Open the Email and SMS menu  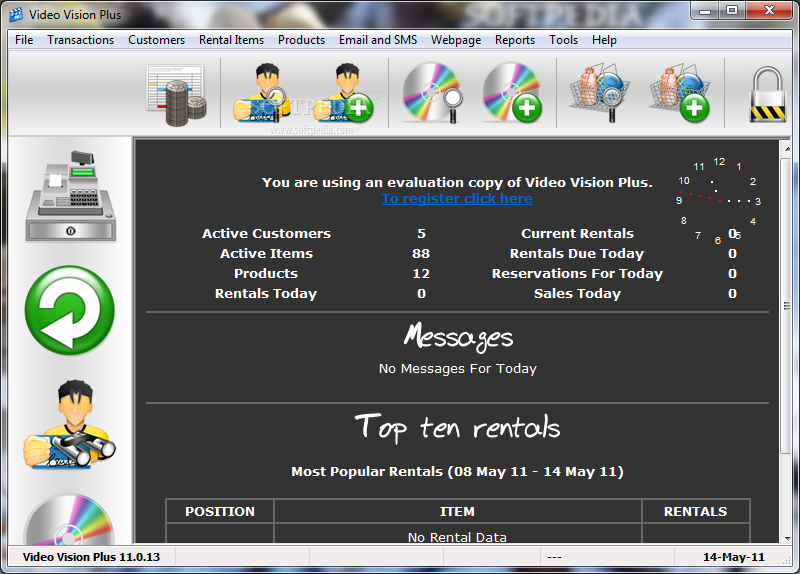tap(378, 40)
